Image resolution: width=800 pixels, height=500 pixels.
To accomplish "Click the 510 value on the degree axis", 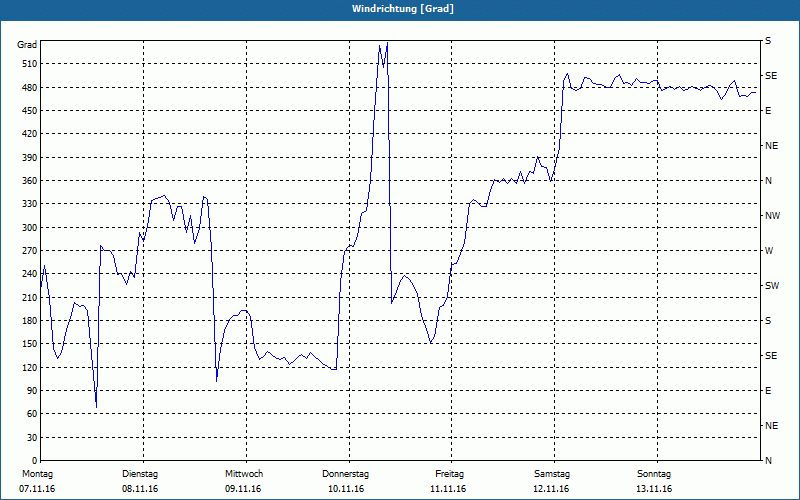I will pos(30,64).
